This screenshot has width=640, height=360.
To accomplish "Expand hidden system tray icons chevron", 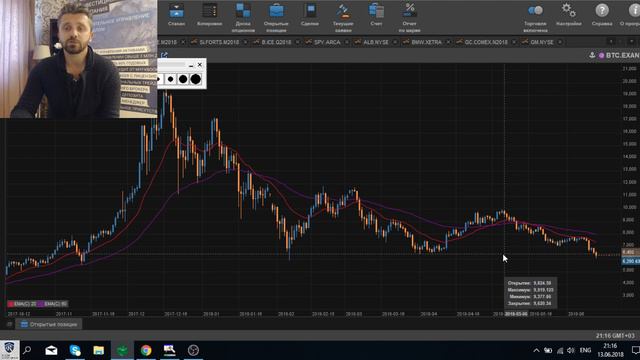I will click(x=536, y=350).
